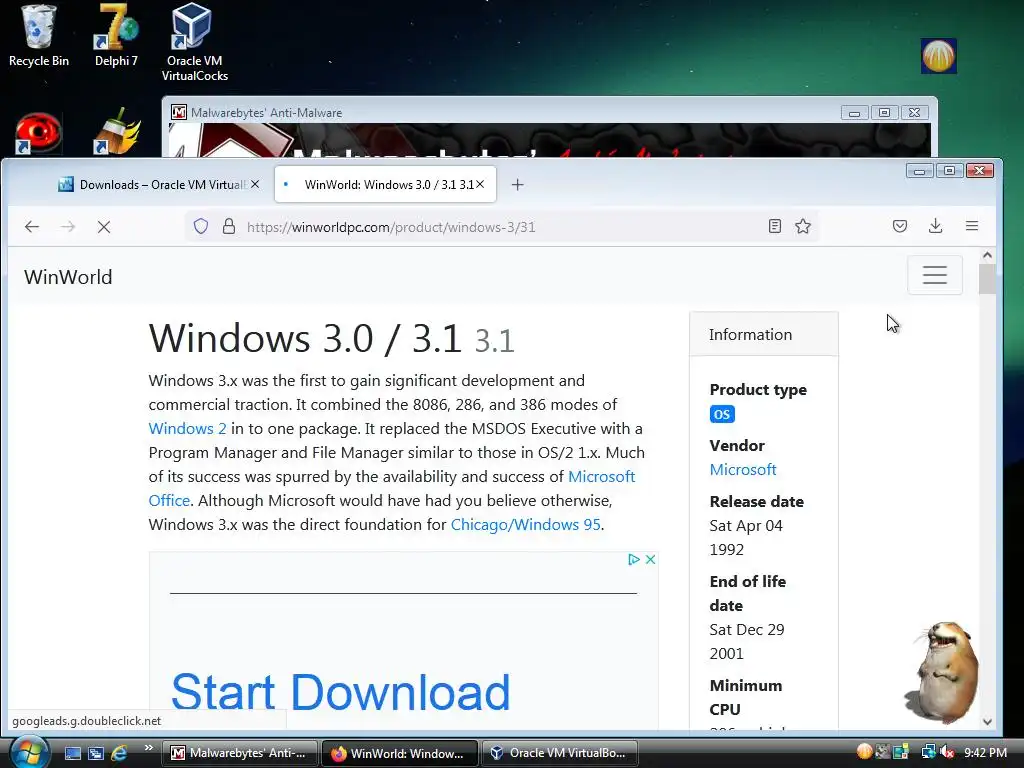Go back to the previous page
Screen dimensions: 1024x768
32,227
